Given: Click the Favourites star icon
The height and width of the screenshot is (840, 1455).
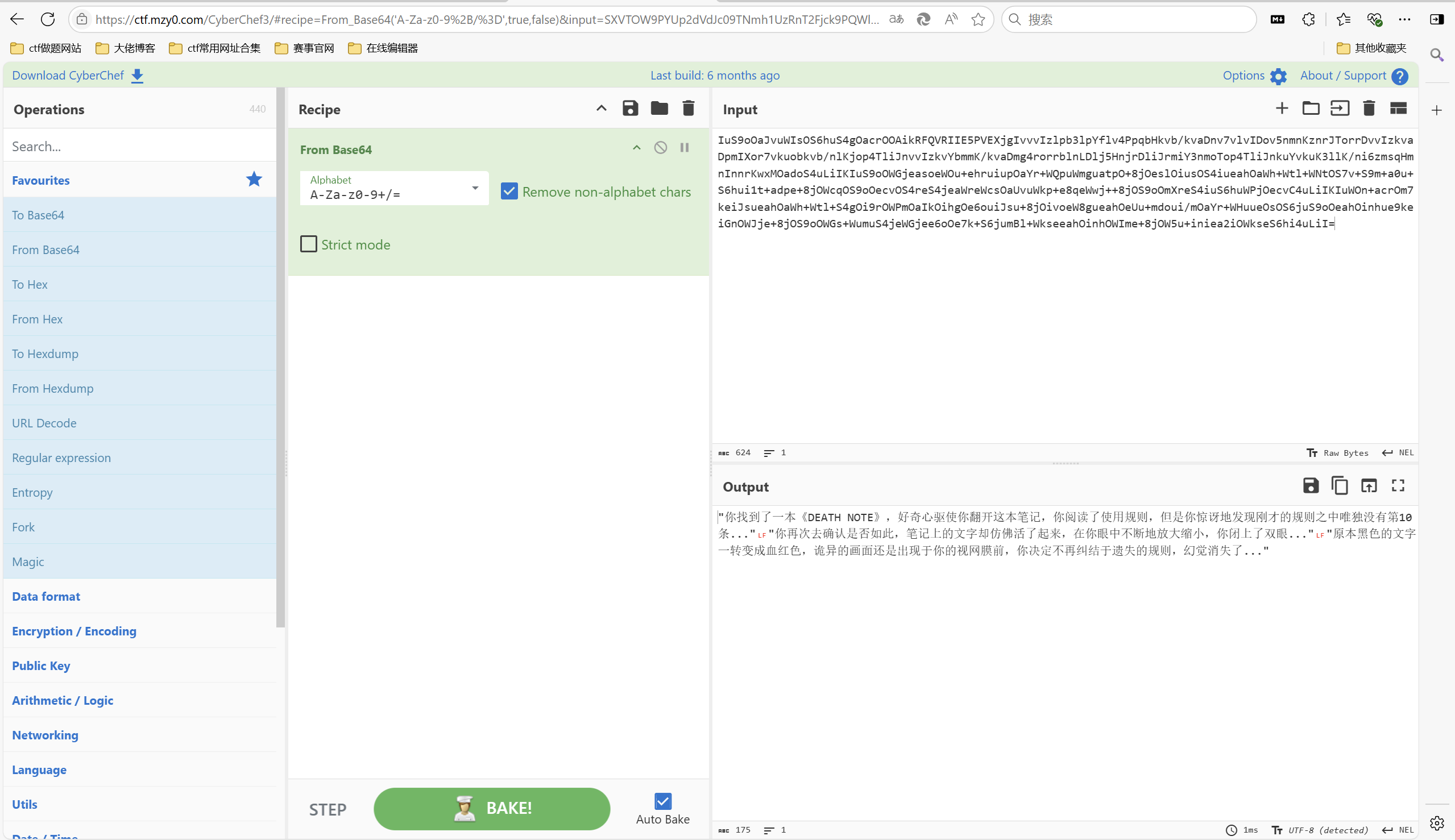Looking at the screenshot, I should [254, 180].
